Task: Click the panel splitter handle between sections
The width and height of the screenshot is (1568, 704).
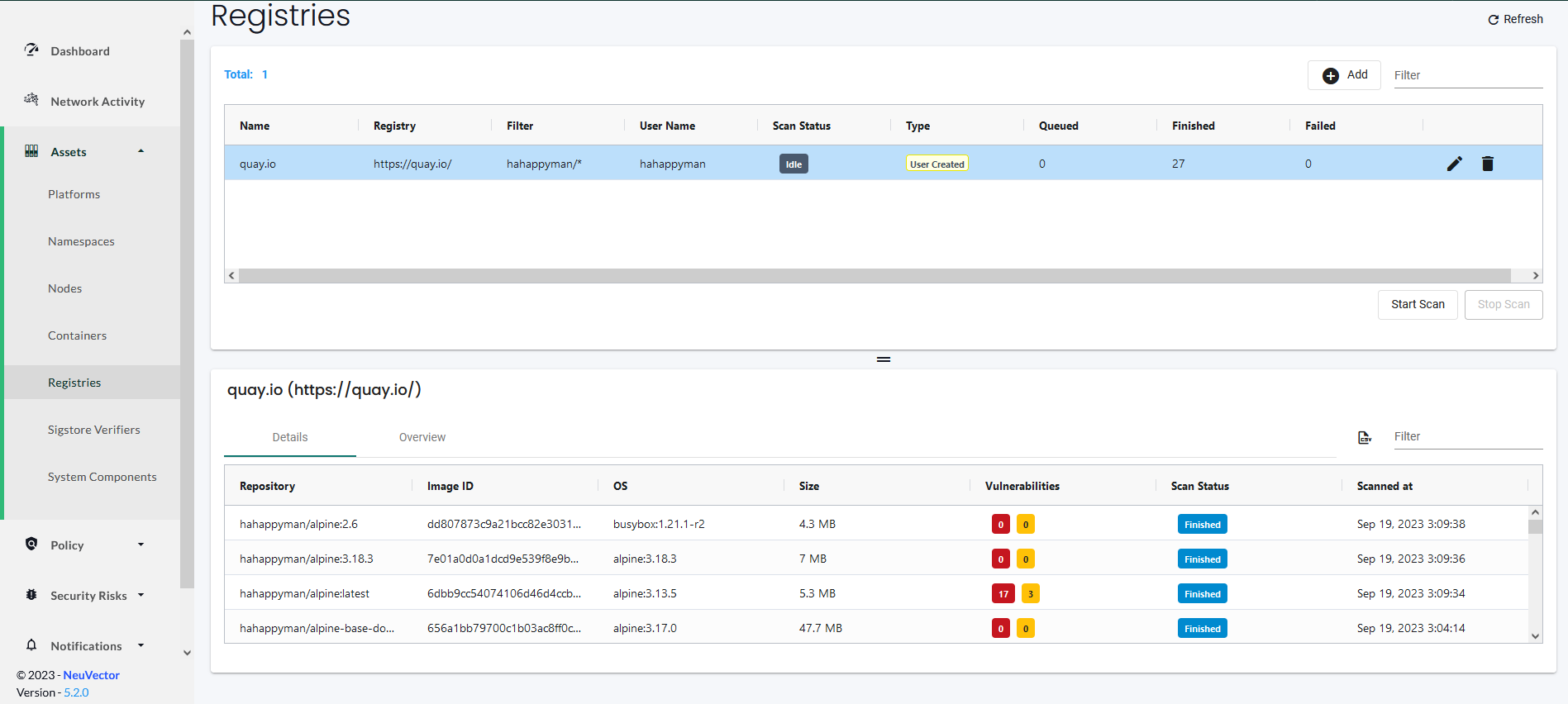Action: point(884,359)
